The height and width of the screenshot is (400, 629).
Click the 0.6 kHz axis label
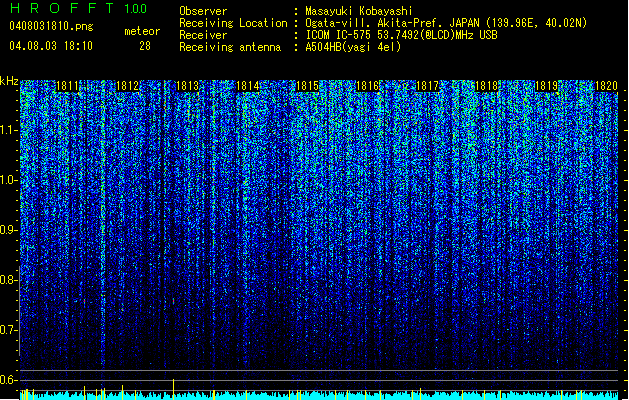point(9,380)
